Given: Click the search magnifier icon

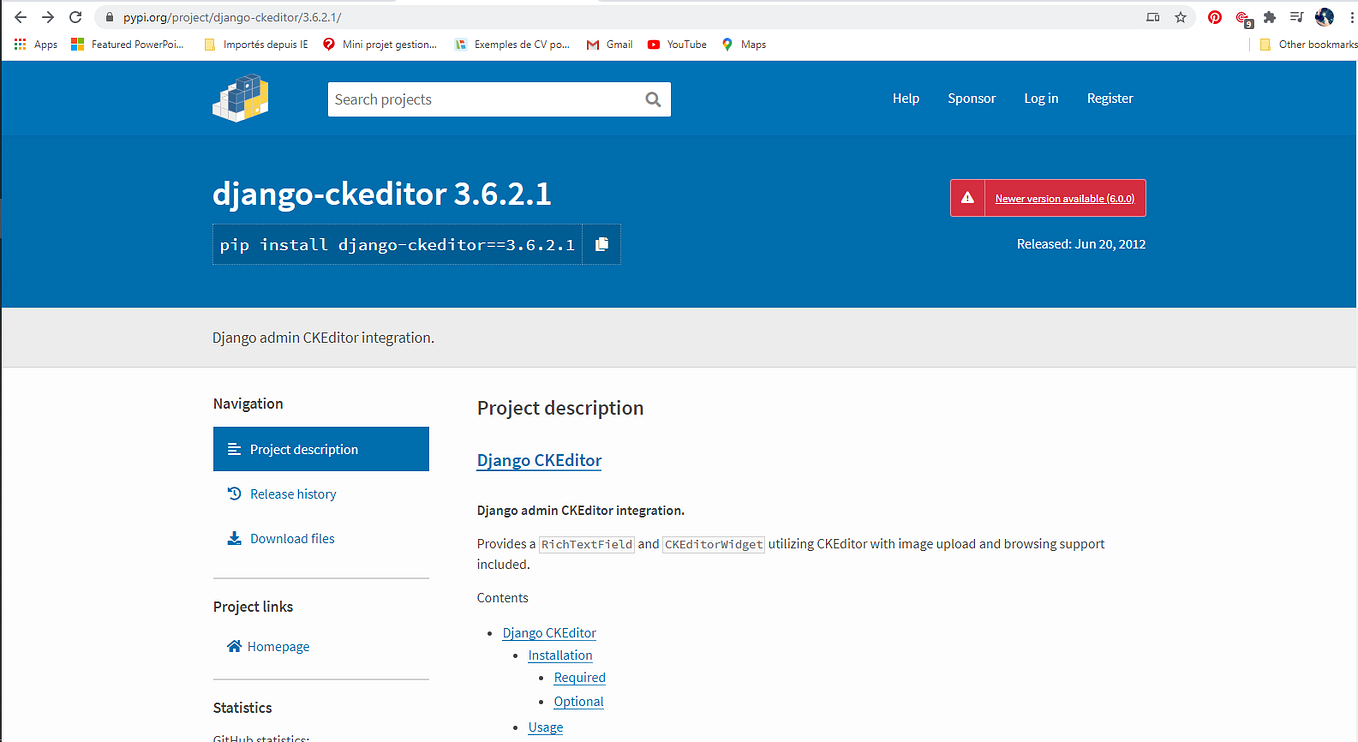Looking at the screenshot, I should point(653,99).
